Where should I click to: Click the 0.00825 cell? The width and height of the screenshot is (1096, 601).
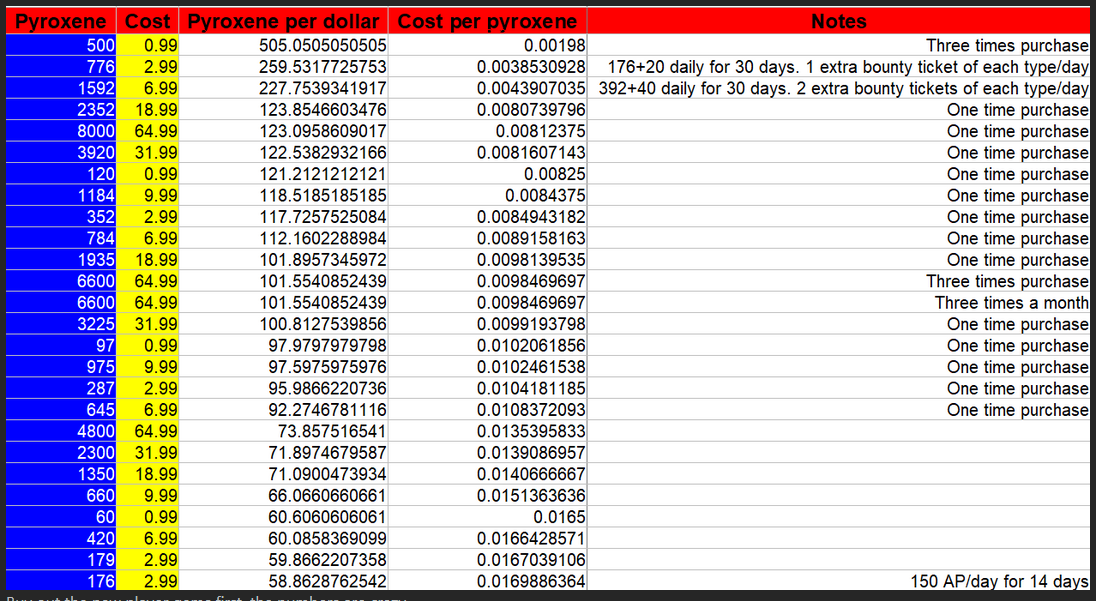(488, 174)
